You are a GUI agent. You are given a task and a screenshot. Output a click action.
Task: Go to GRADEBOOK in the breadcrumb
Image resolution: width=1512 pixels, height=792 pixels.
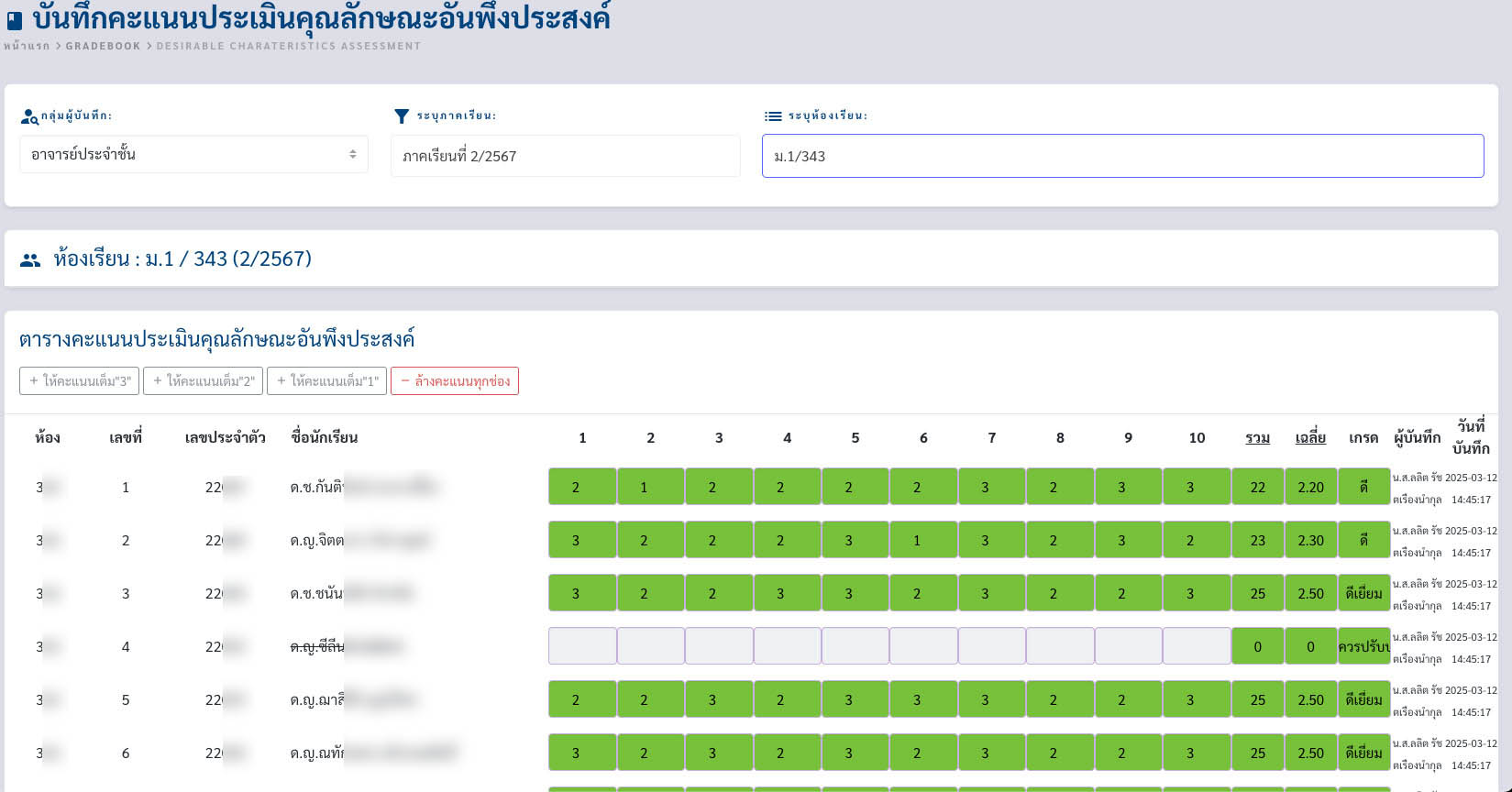[x=103, y=46]
